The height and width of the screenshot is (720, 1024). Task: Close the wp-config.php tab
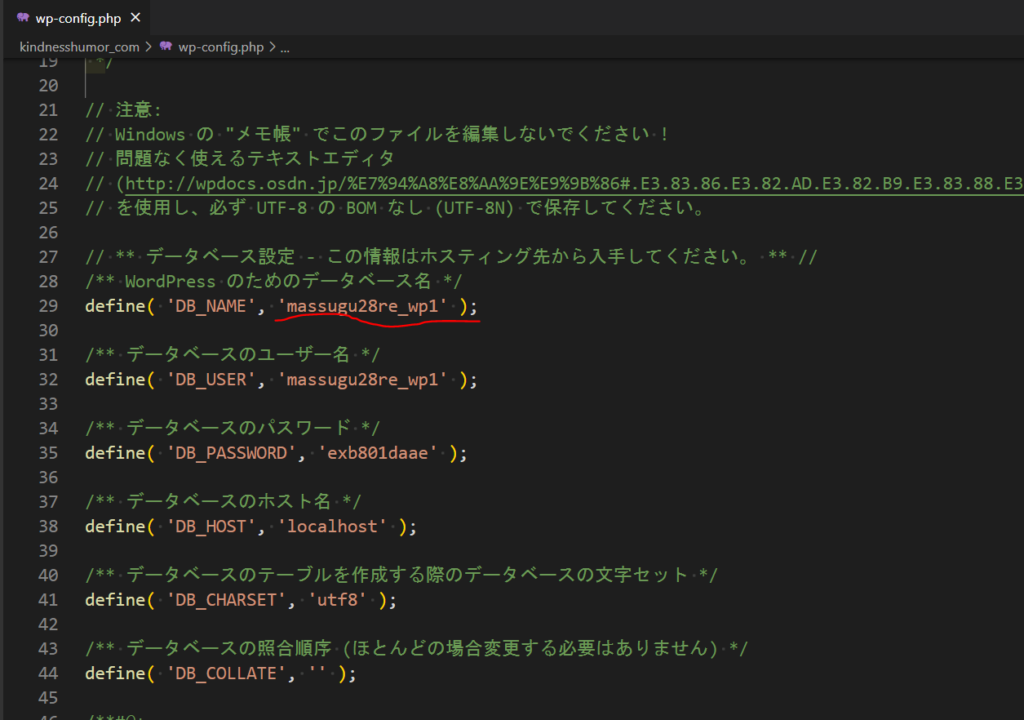[135, 18]
